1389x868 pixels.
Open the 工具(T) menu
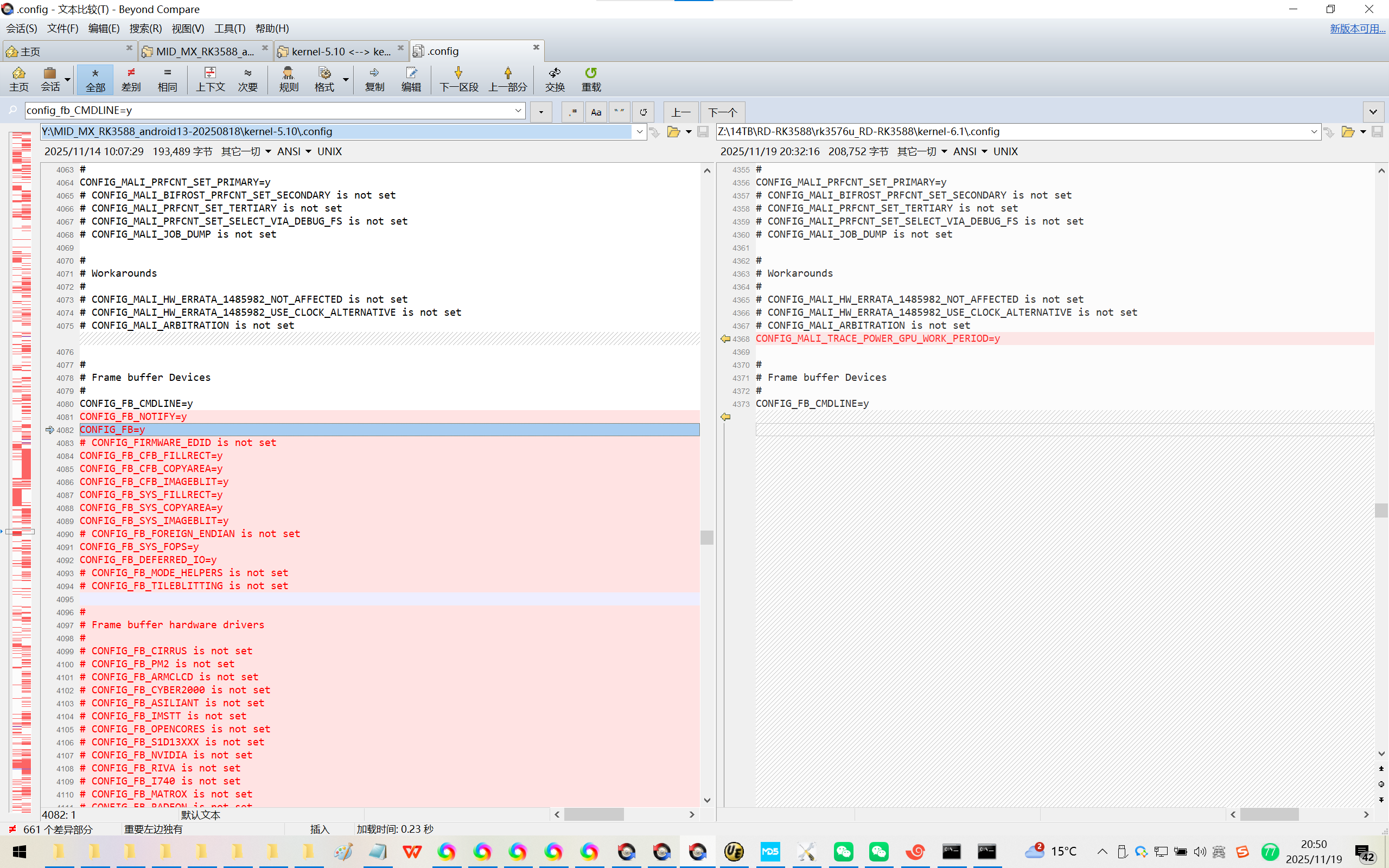(x=230, y=29)
